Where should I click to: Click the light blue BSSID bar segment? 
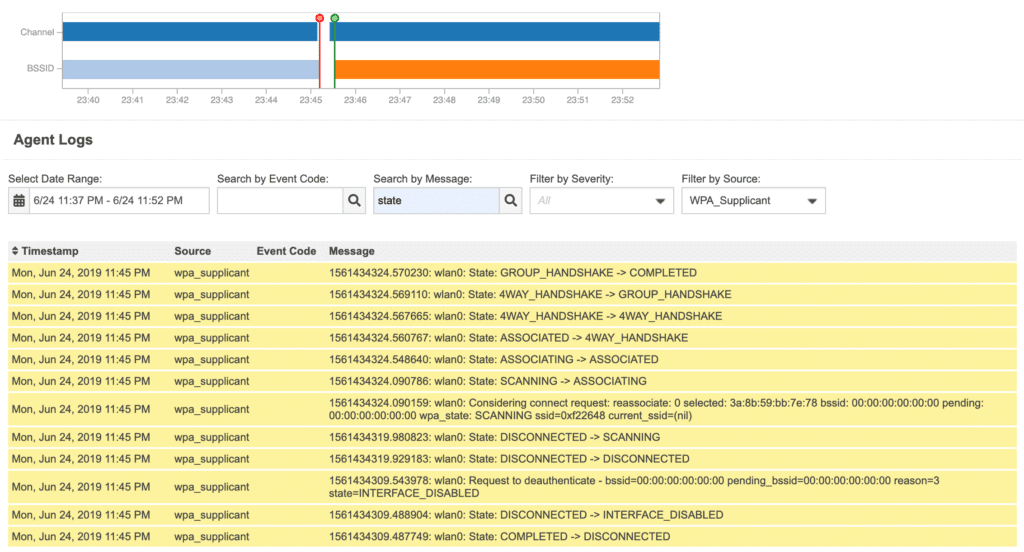[190, 69]
